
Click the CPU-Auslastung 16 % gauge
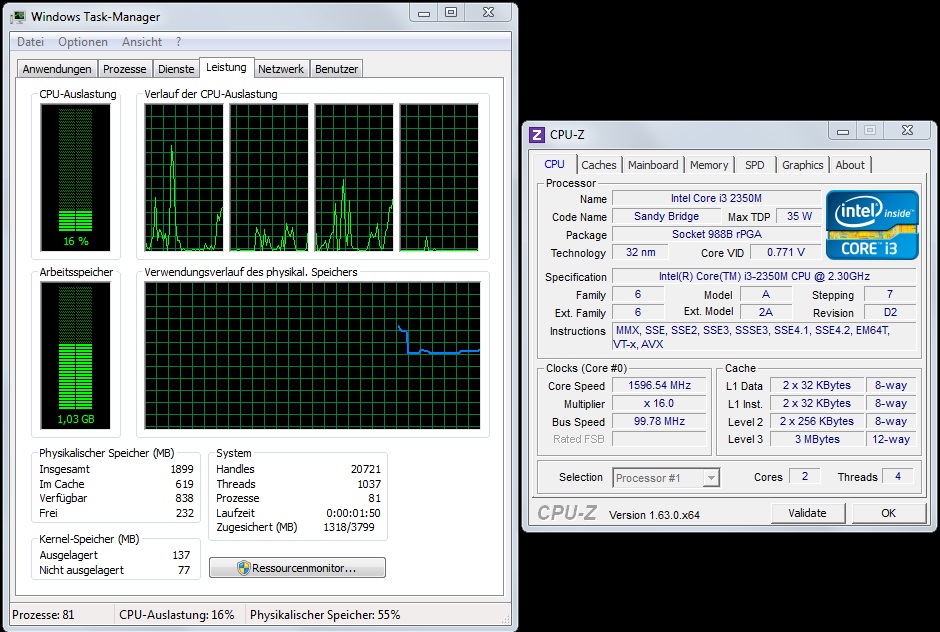[x=76, y=177]
